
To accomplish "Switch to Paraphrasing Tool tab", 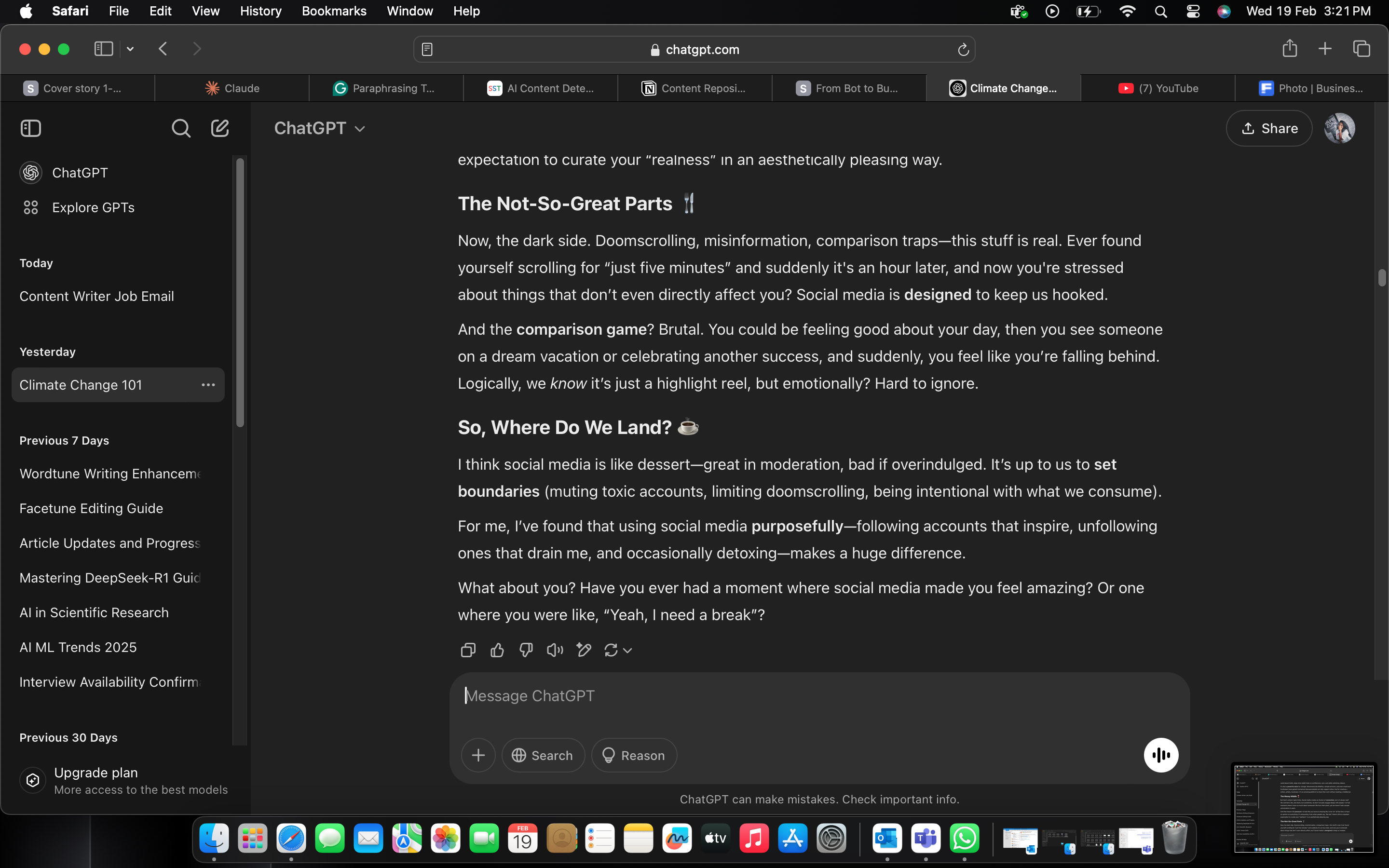I will point(386,88).
